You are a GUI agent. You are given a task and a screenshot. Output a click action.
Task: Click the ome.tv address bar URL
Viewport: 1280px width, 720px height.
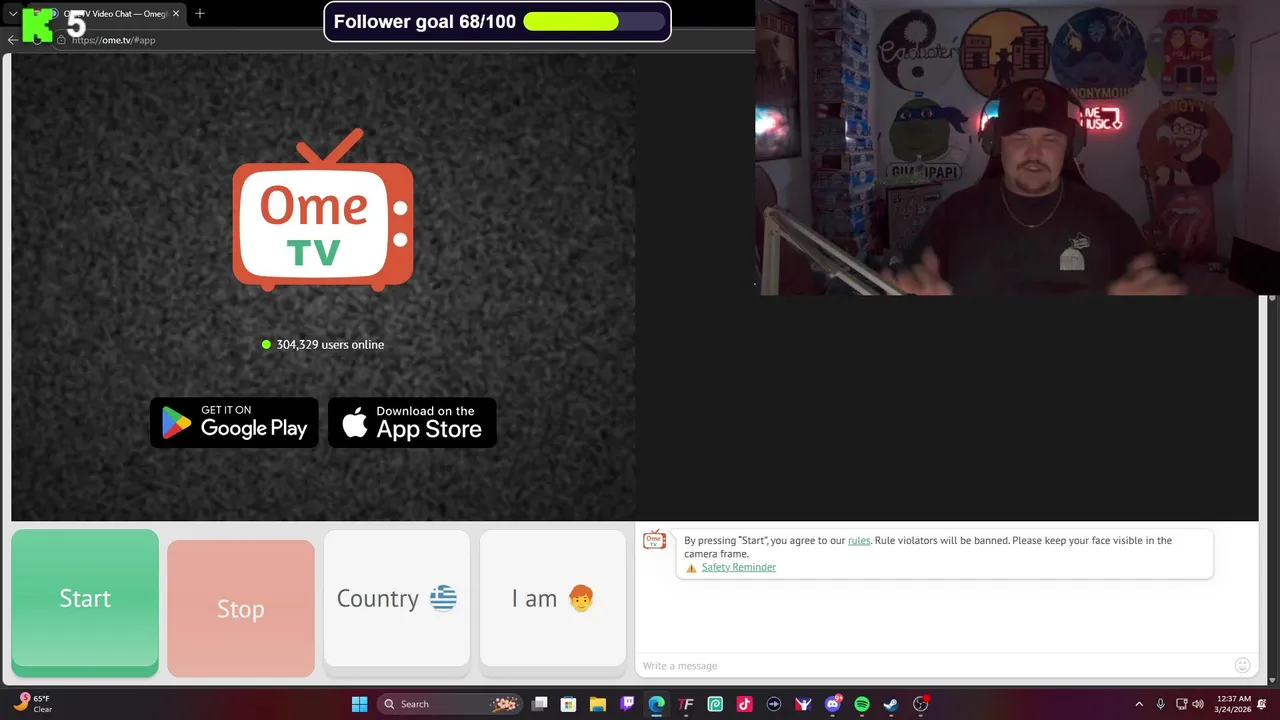click(x=113, y=40)
